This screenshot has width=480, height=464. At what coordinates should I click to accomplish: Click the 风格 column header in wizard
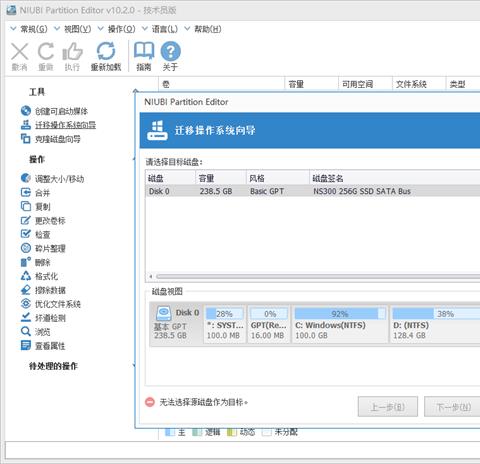[278, 178]
